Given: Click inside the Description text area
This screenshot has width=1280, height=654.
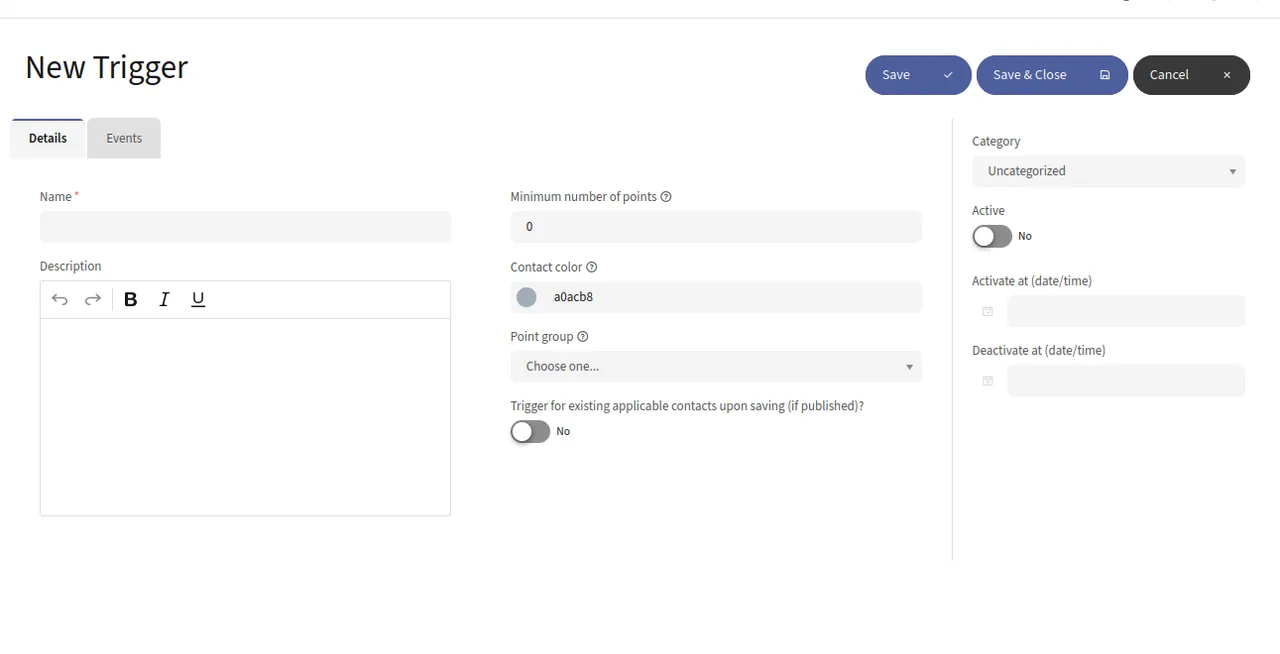Looking at the screenshot, I should (245, 417).
